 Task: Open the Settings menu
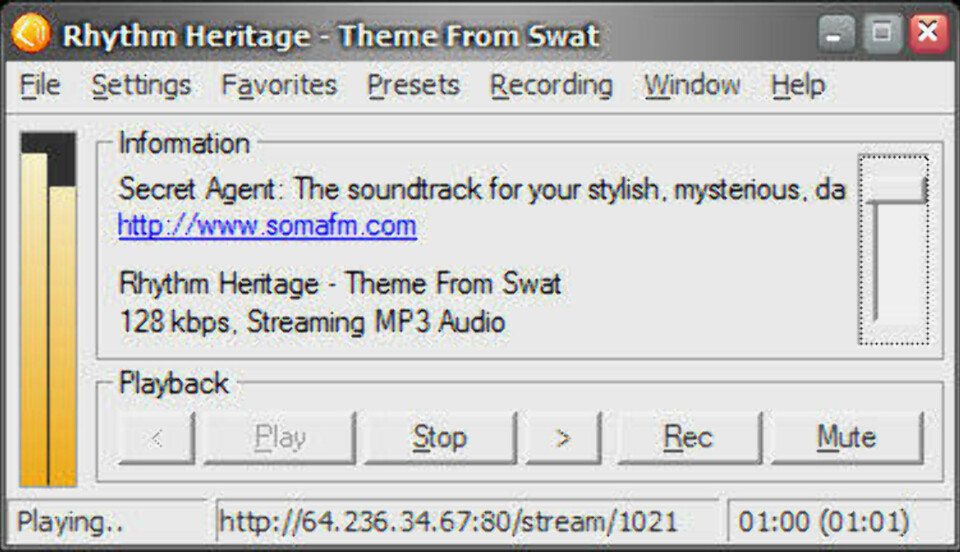pyautogui.click(x=141, y=86)
